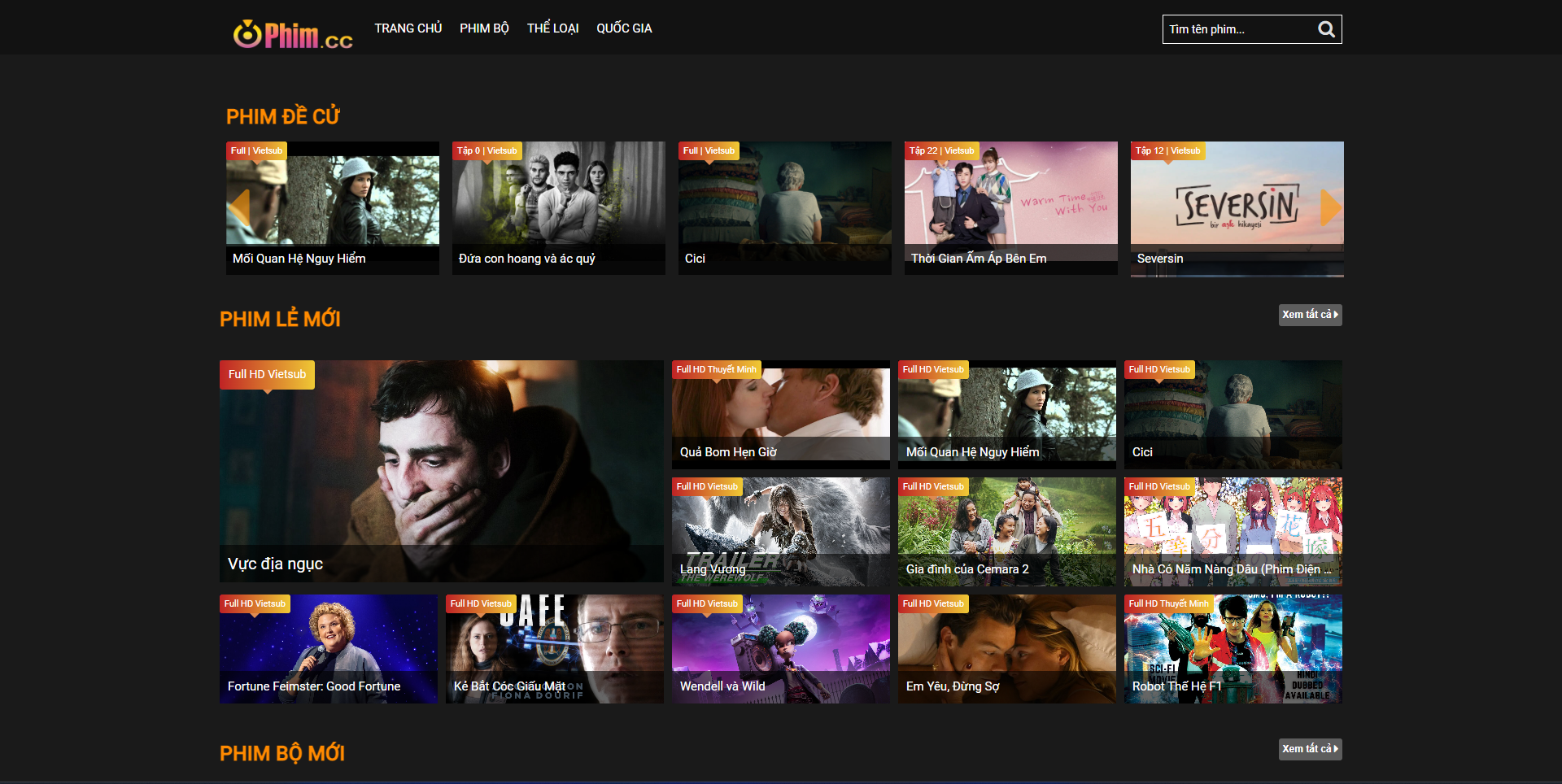Select Wendell và Wild movie
Viewport: 1562px width, 784px height.
click(x=780, y=647)
